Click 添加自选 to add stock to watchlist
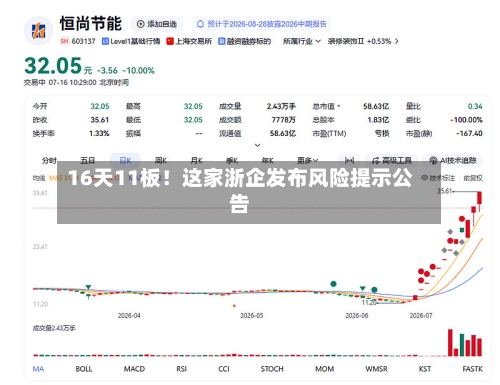The width and height of the screenshot is (500, 385). pyautogui.click(x=157, y=24)
